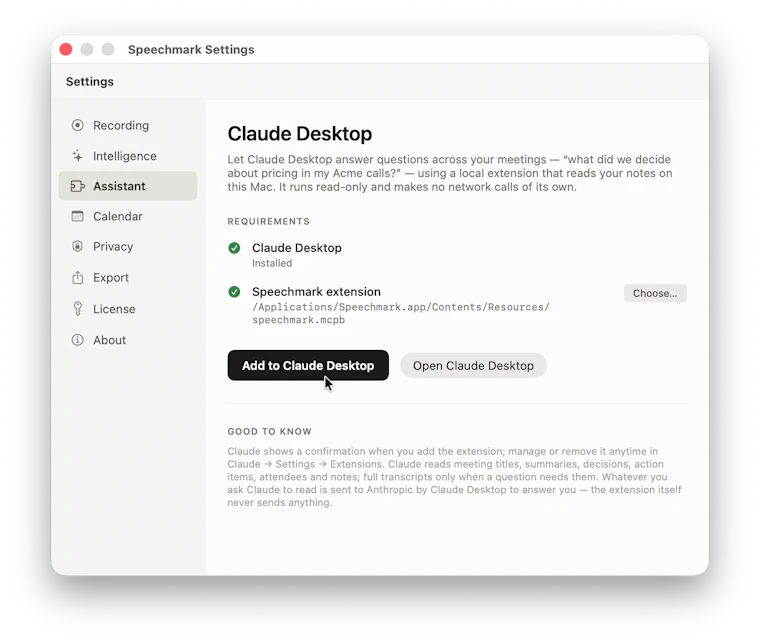
Task: Click the gray zoom window button
Action: pyautogui.click(x=108, y=49)
